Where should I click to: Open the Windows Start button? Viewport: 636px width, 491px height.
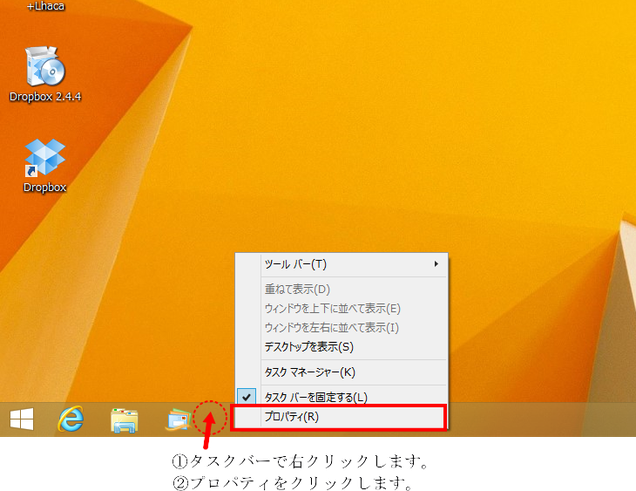(x=21, y=419)
